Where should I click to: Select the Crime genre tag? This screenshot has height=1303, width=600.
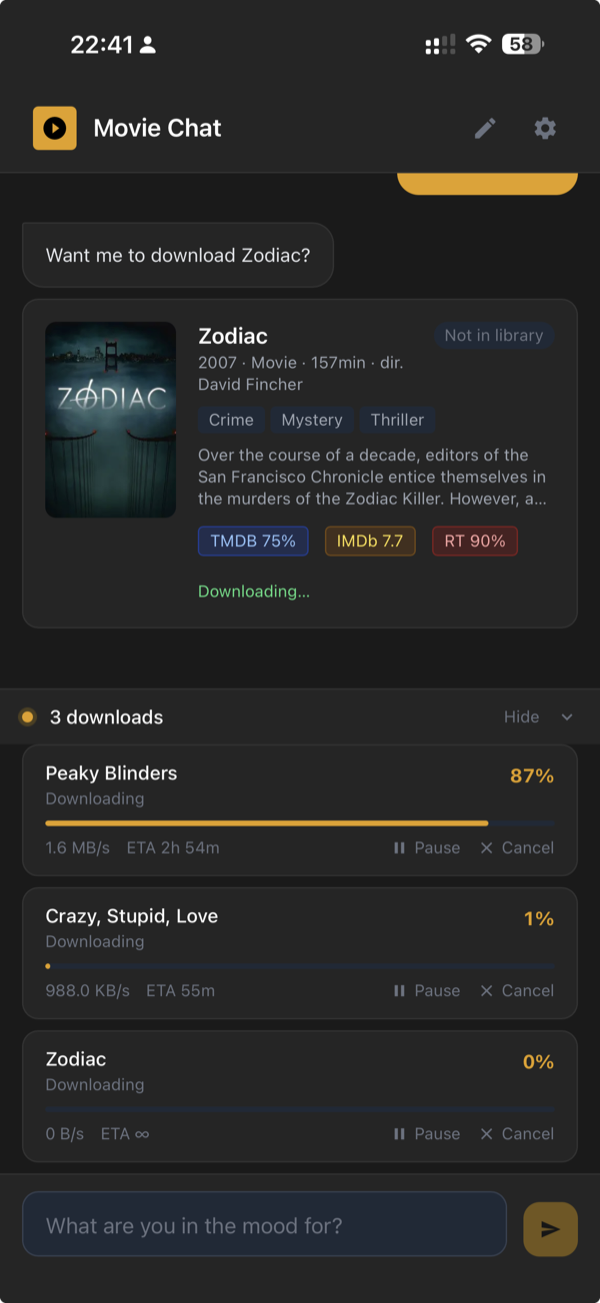coord(231,420)
